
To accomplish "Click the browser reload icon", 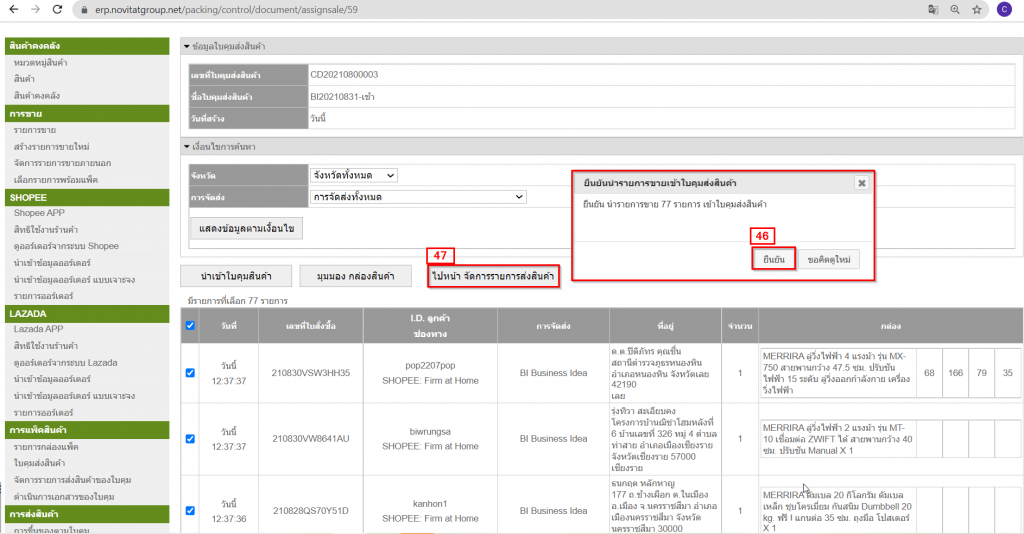I will coord(58,9).
